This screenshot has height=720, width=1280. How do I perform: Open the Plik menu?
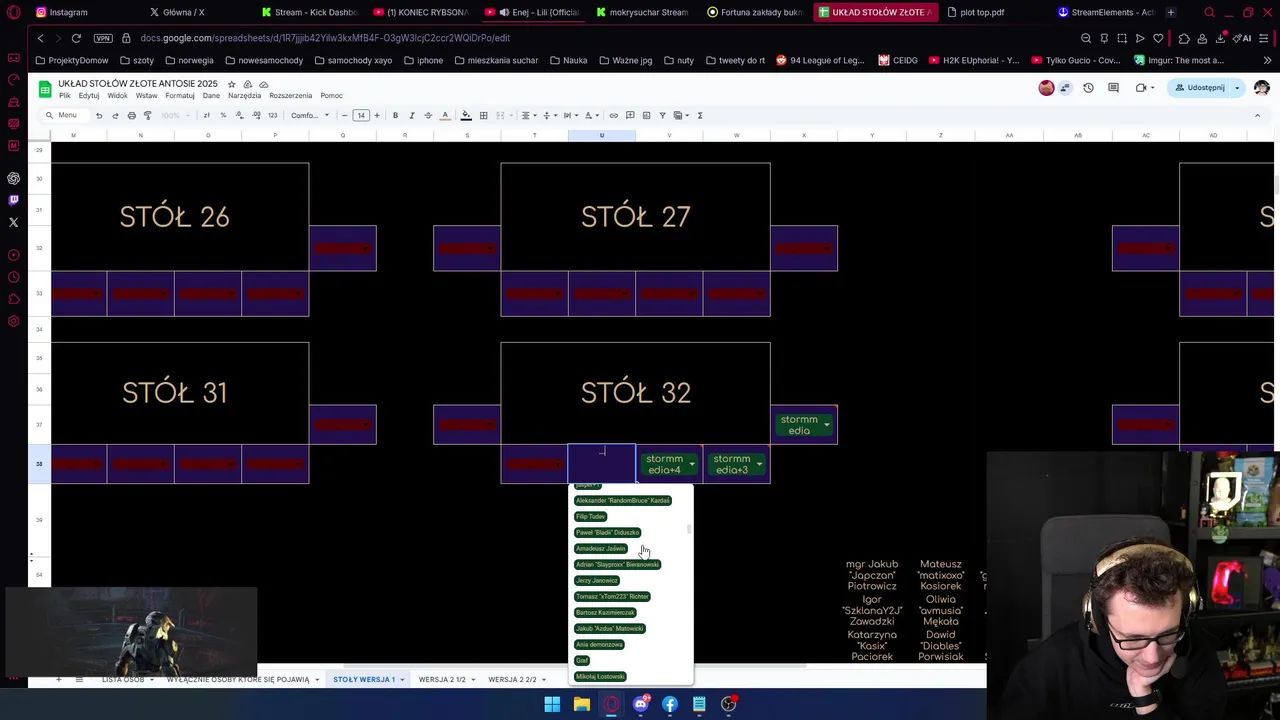click(64, 96)
